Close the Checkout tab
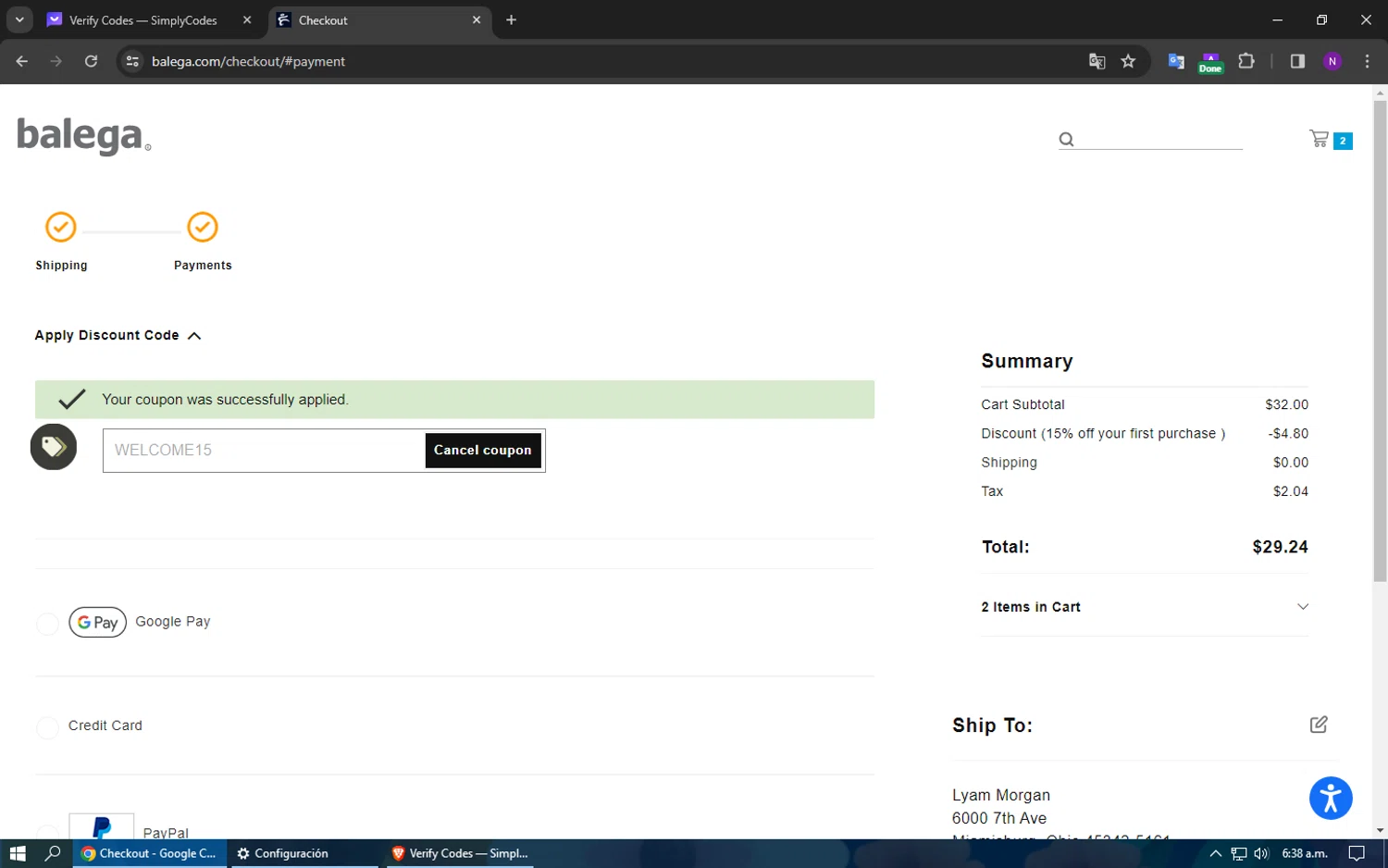This screenshot has width=1388, height=868. [477, 20]
